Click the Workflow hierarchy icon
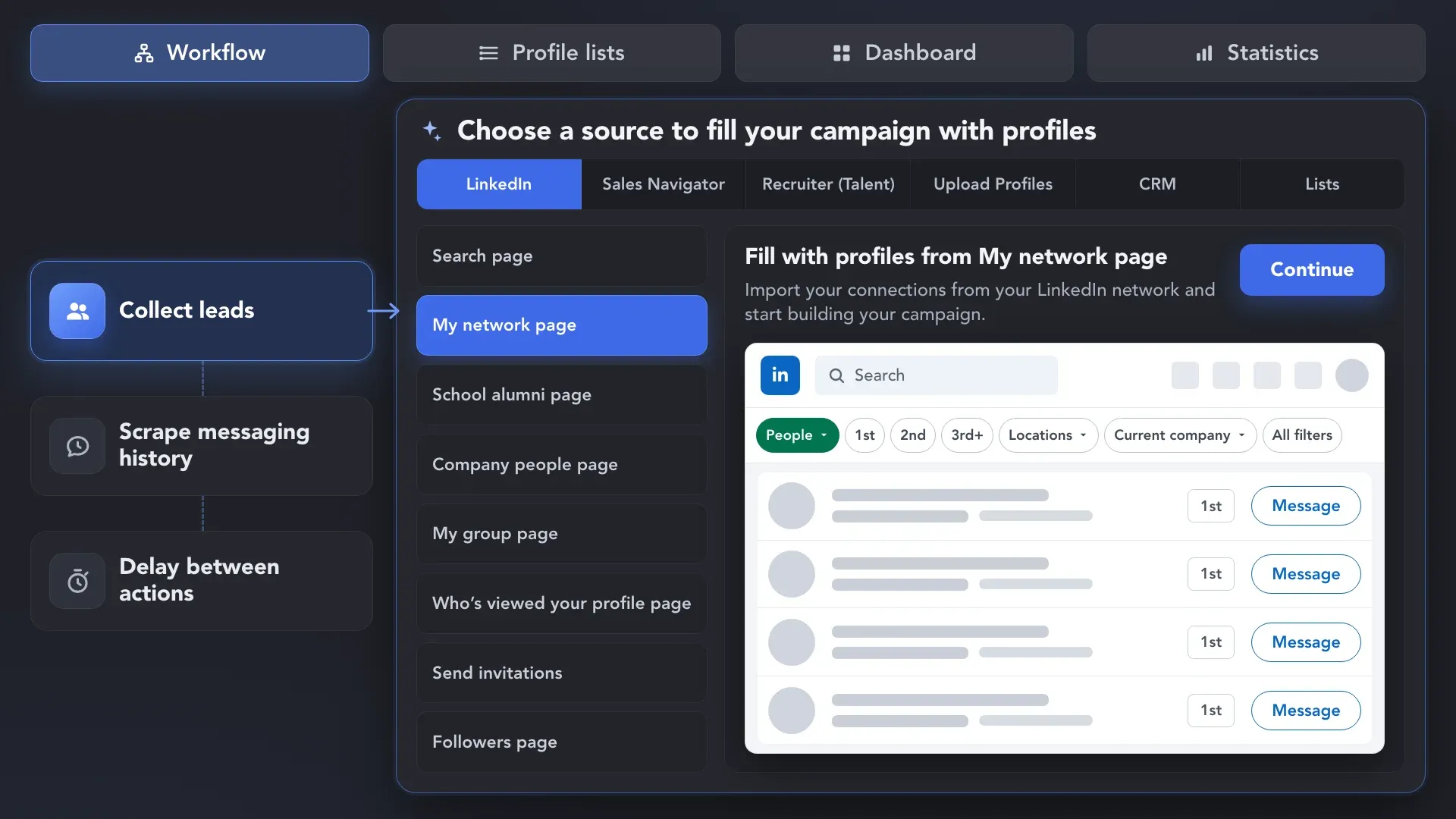This screenshot has height=819, width=1456. [144, 53]
